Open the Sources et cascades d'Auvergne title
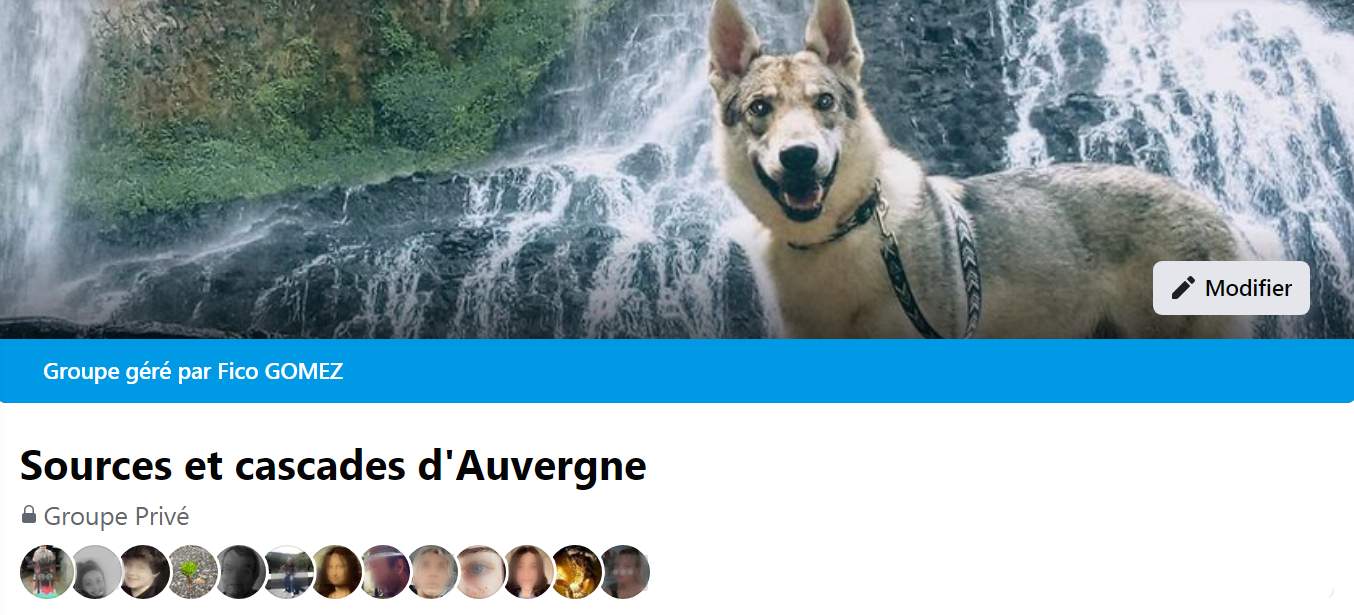Screen dimensions: 1354x615 (x=333, y=465)
